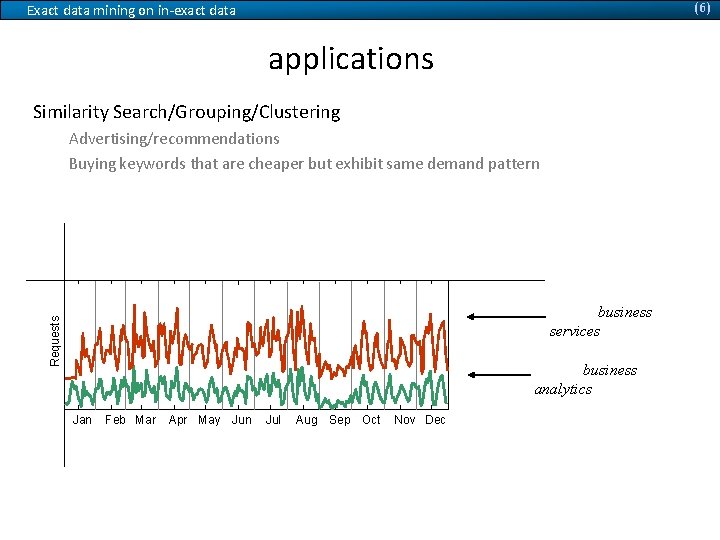The image size is (720, 540).
Task: Click the 'Nov' axis label
Action: click(404, 420)
